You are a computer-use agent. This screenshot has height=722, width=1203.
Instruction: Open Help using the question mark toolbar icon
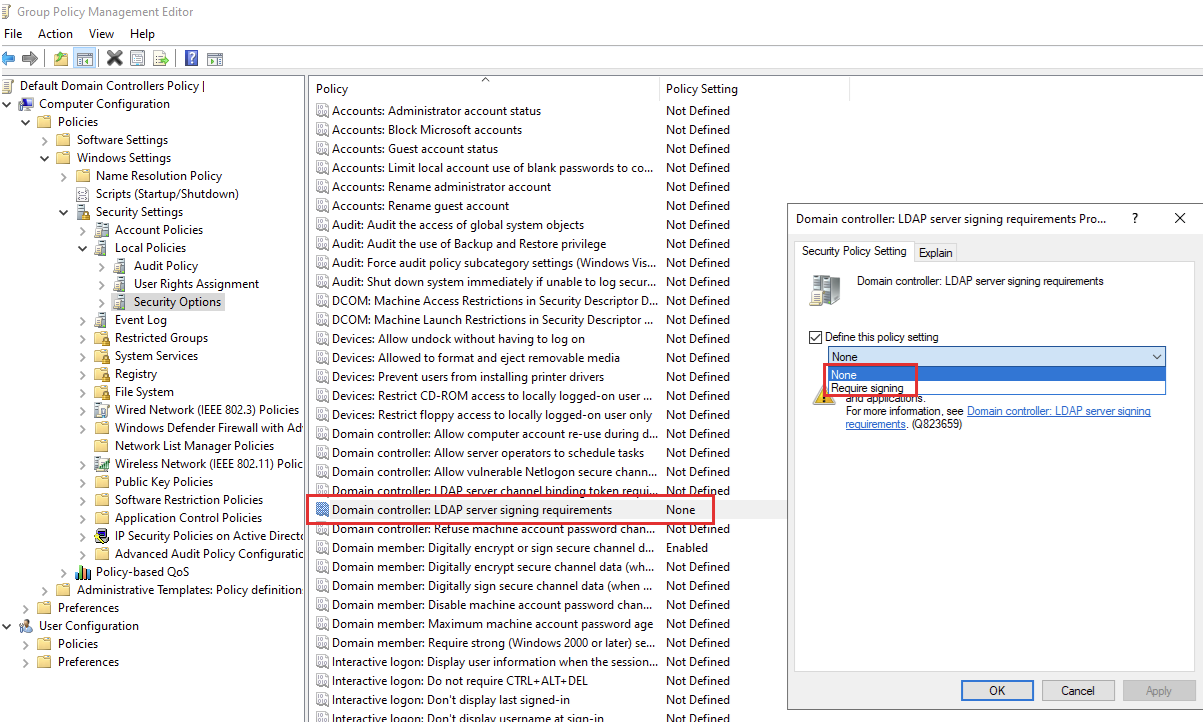tap(191, 57)
